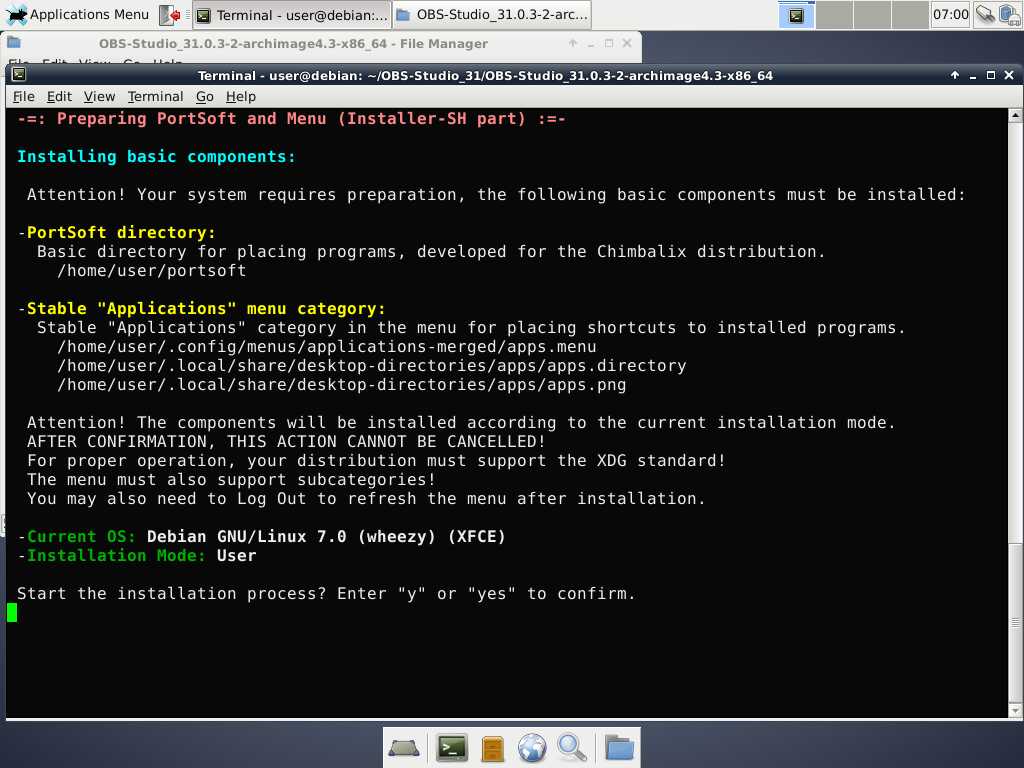Click the 'Installation Mode: User' line
The width and height of the screenshot is (1024, 768).
click(x=137, y=556)
